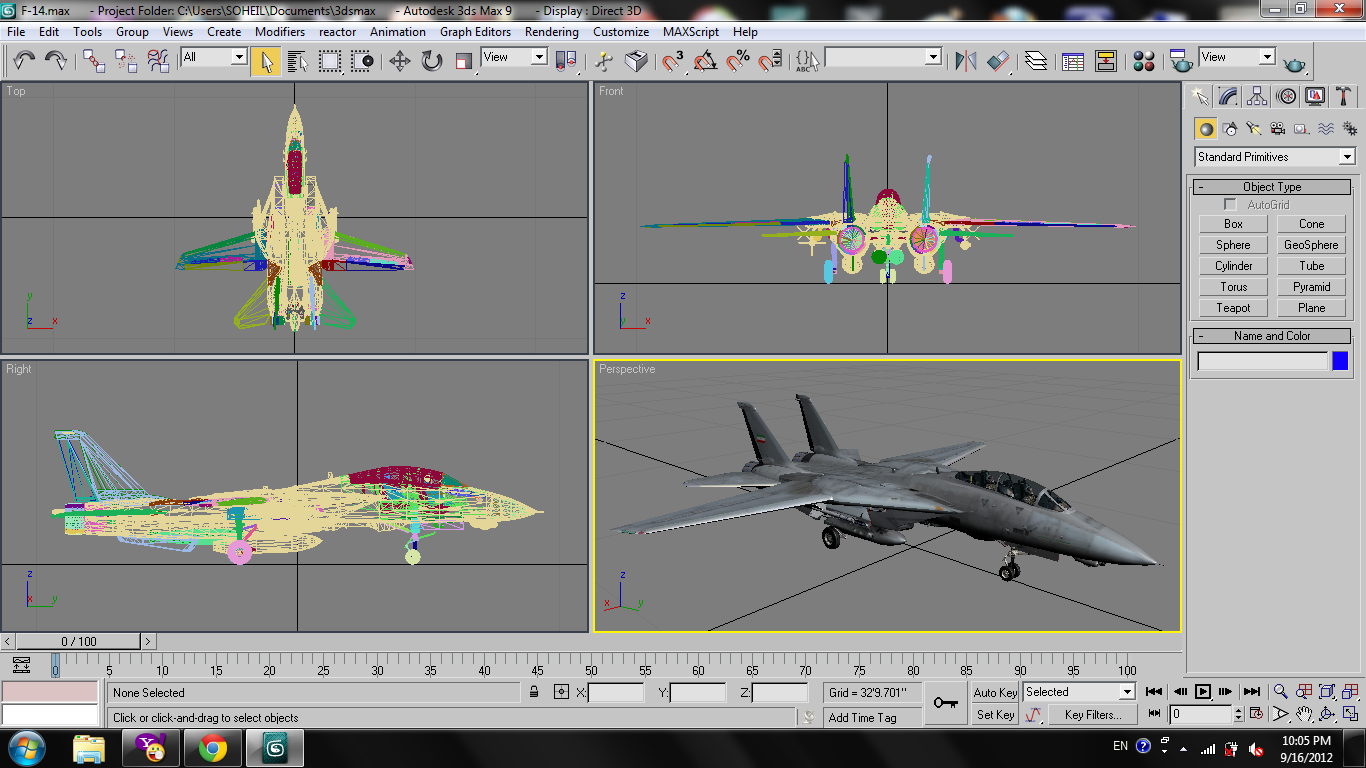Activate the Select and Link tool
This screenshot has height=768, width=1366.
(94, 61)
